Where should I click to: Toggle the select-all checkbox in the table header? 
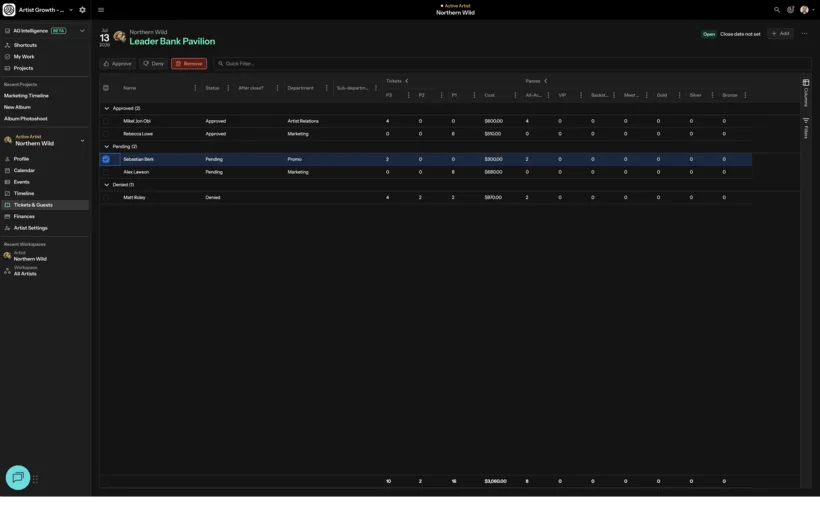tap(106, 88)
